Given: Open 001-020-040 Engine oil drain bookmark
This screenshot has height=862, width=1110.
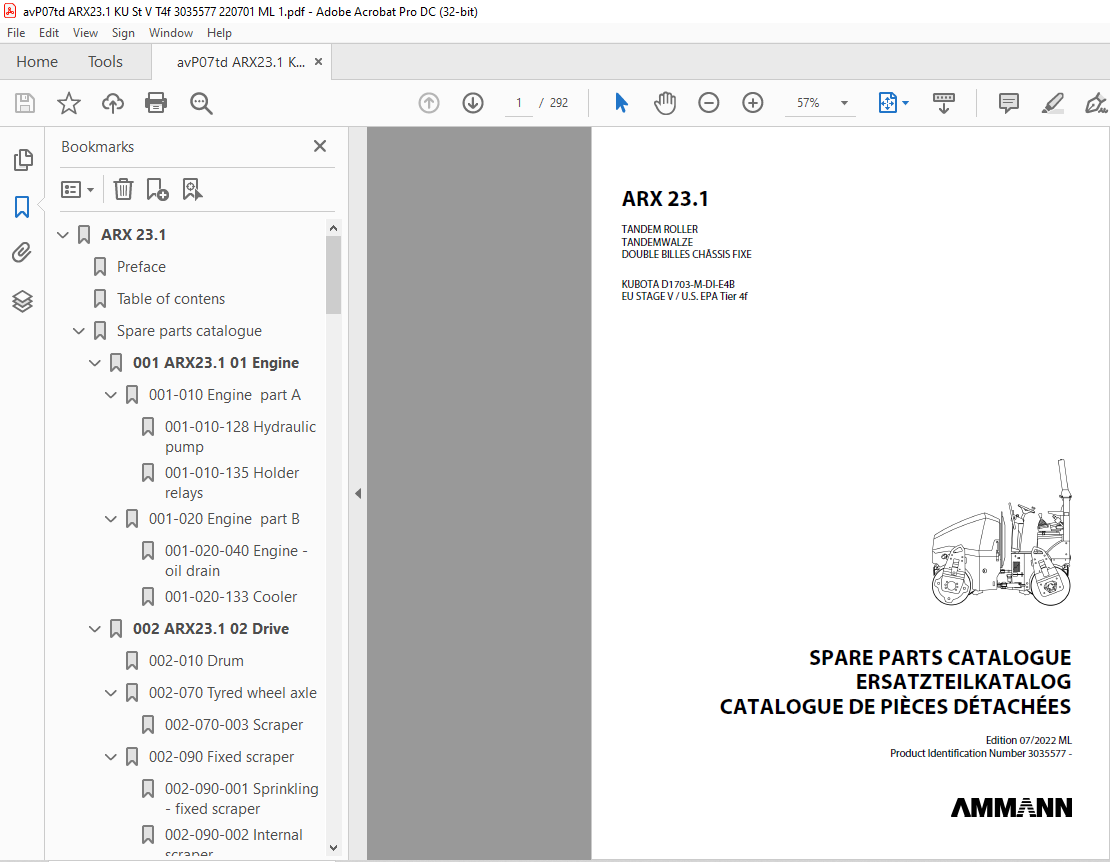Looking at the screenshot, I should pos(236,561).
